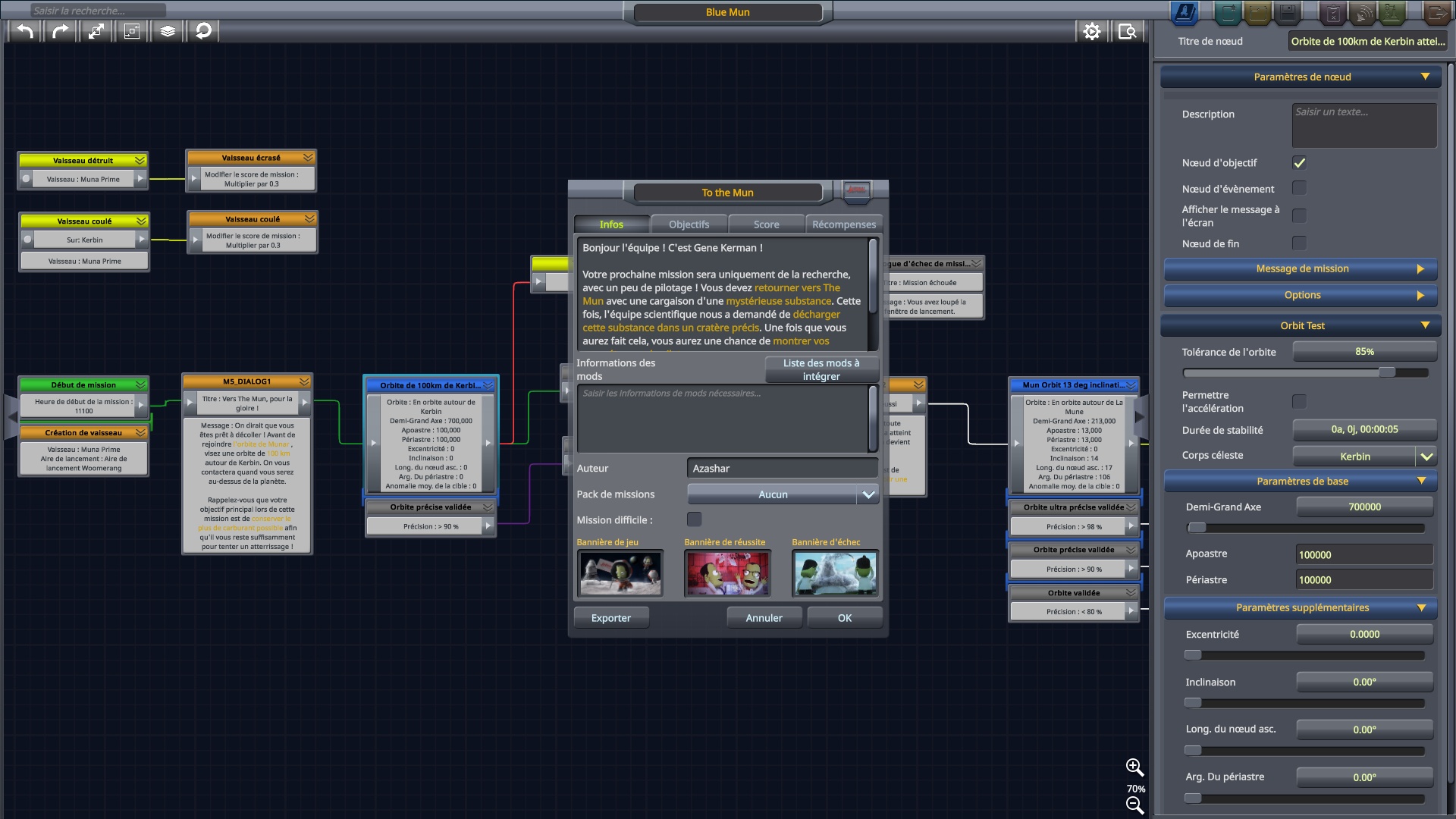Click the circular refresh arrow icon
Screen dimensions: 1456x819
[203, 31]
